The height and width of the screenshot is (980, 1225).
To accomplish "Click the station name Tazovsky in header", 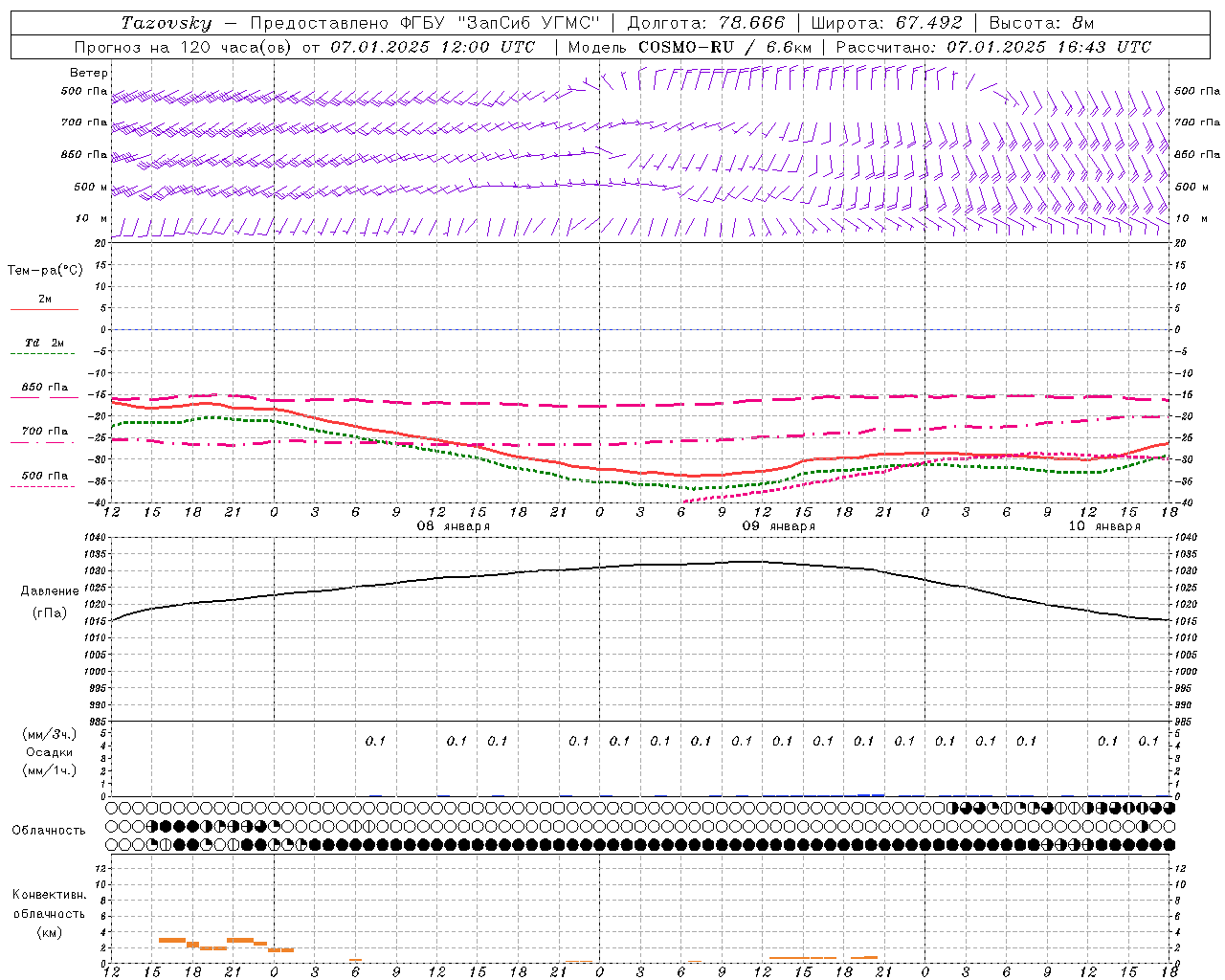I will (167, 23).
